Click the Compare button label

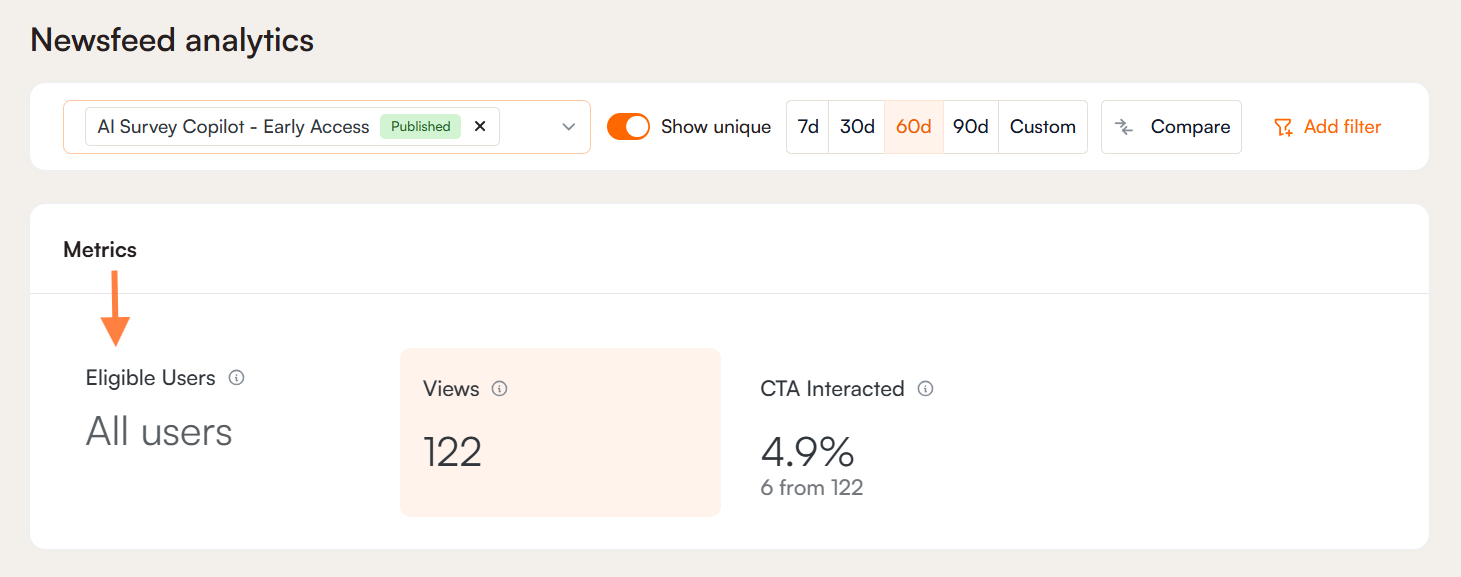(x=1190, y=127)
